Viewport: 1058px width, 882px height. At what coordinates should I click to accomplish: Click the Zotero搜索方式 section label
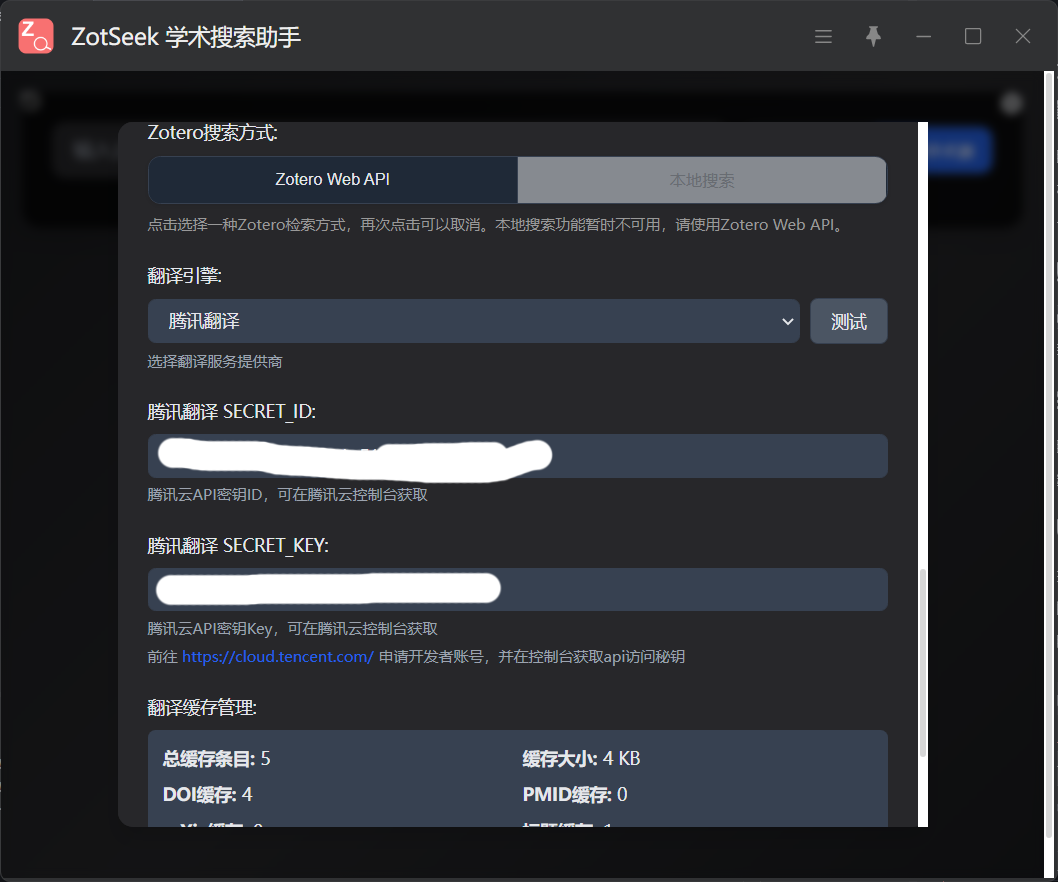(213, 132)
